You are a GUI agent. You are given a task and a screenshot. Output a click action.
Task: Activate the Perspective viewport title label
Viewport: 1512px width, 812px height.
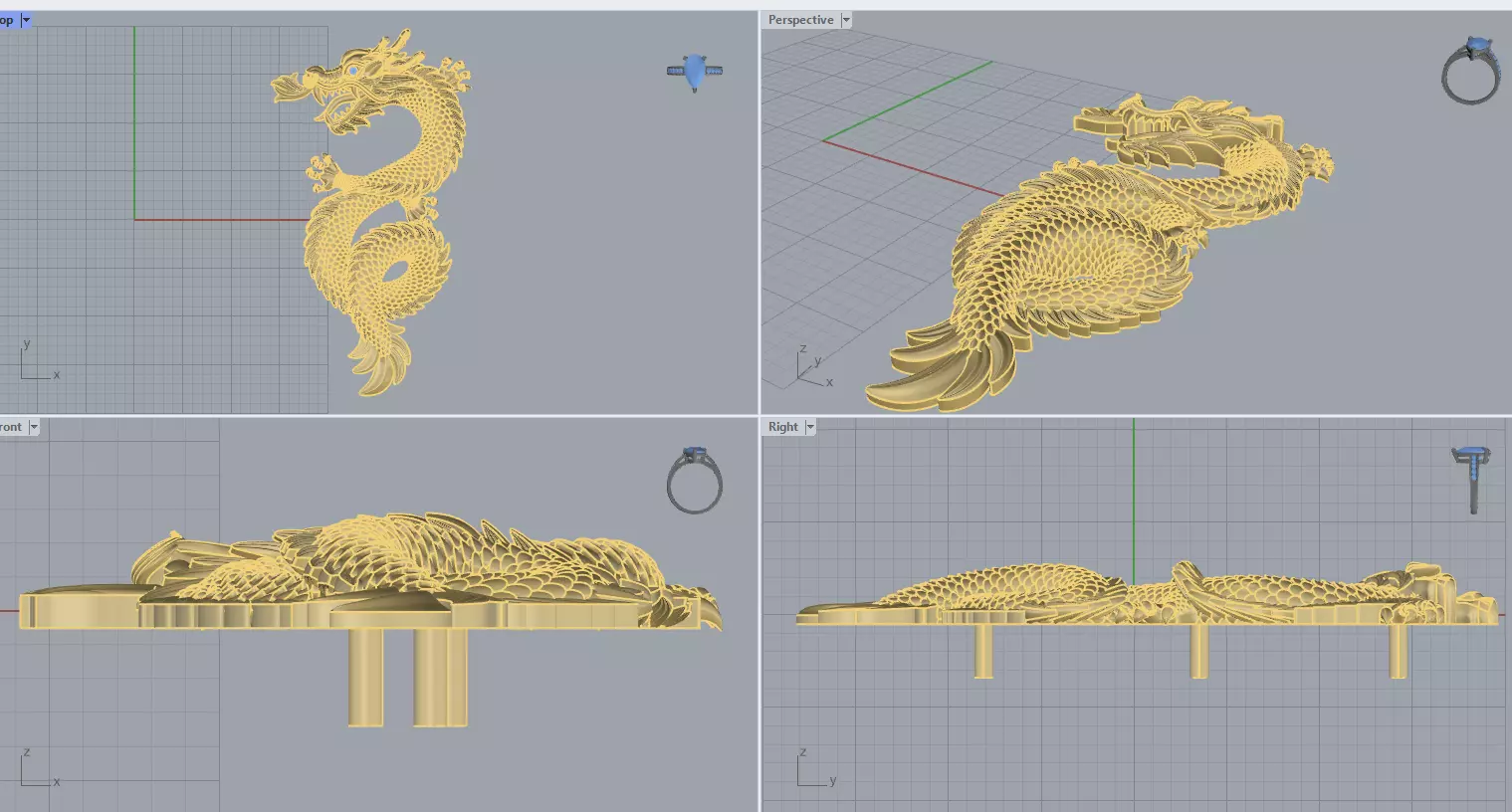point(800,20)
